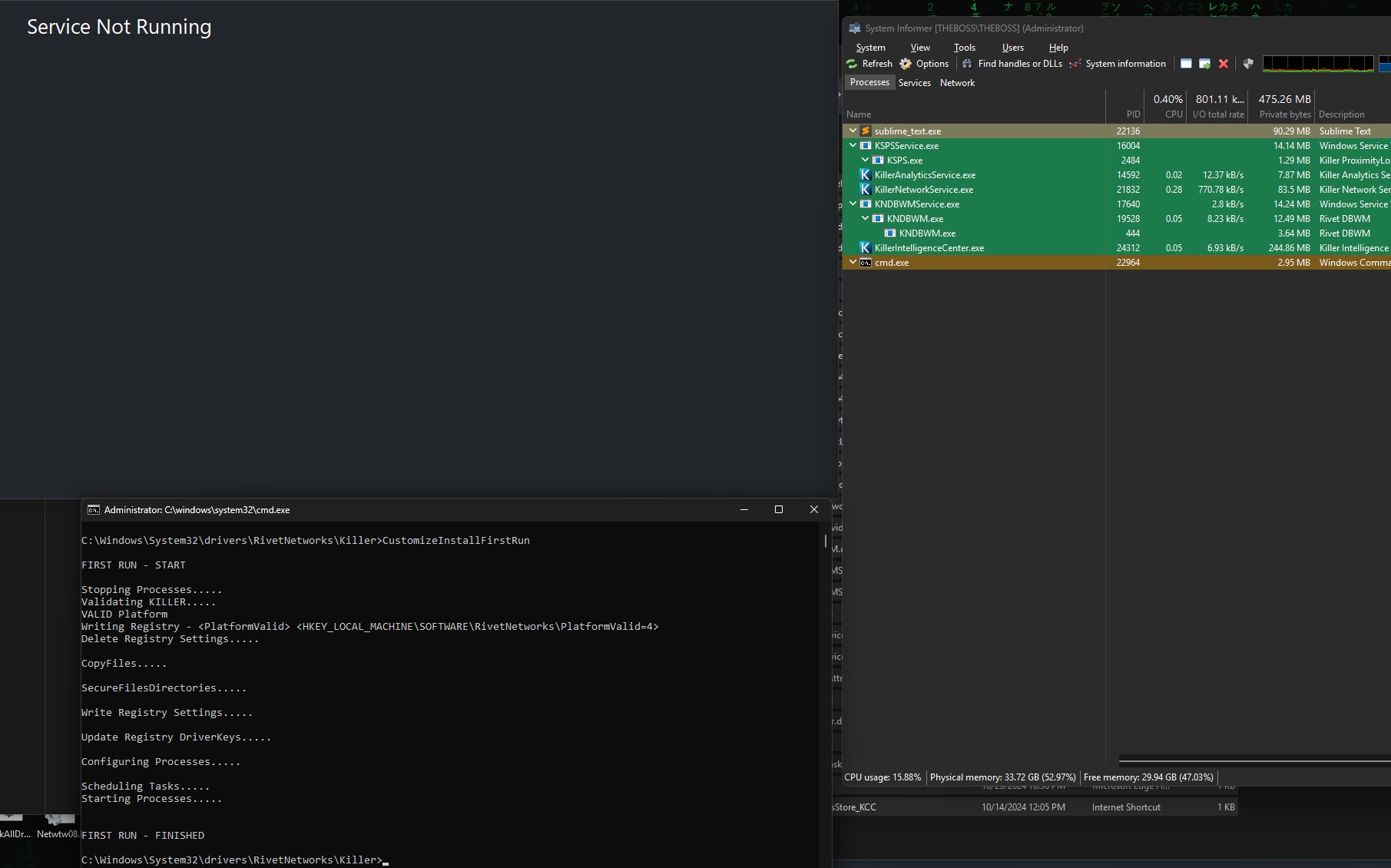Viewport: 1391px width, 868px height.
Task: Collapse KNDBWM.exe PID 19528 node
Action: pyautogui.click(x=865, y=219)
